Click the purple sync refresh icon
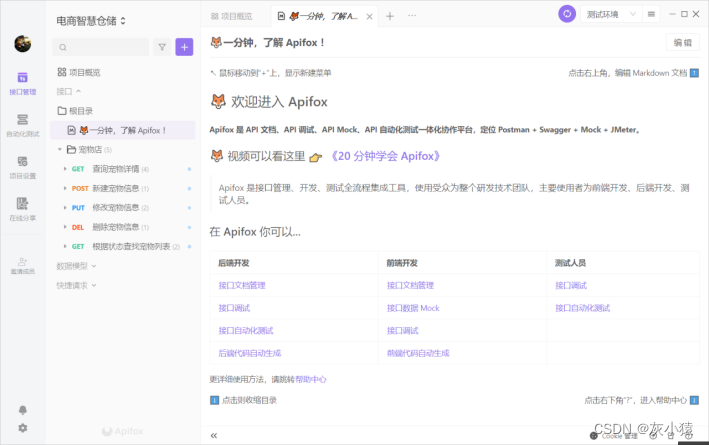The height and width of the screenshot is (445, 709). pos(567,14)
